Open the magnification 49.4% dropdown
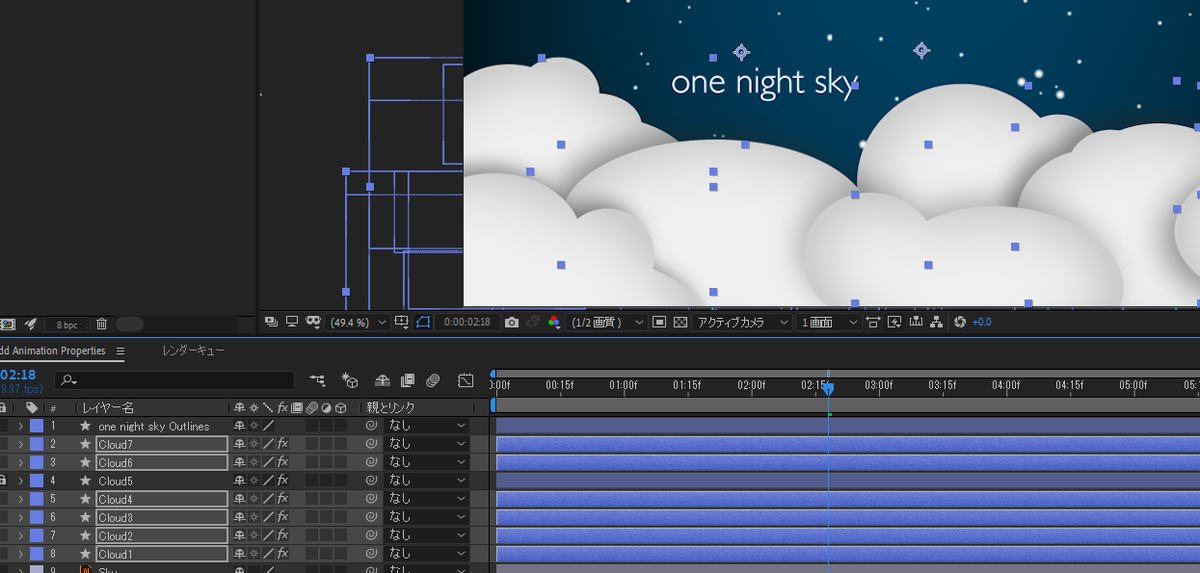Image resolution: width=1200 pixels, height=573 pixels. 358,322
